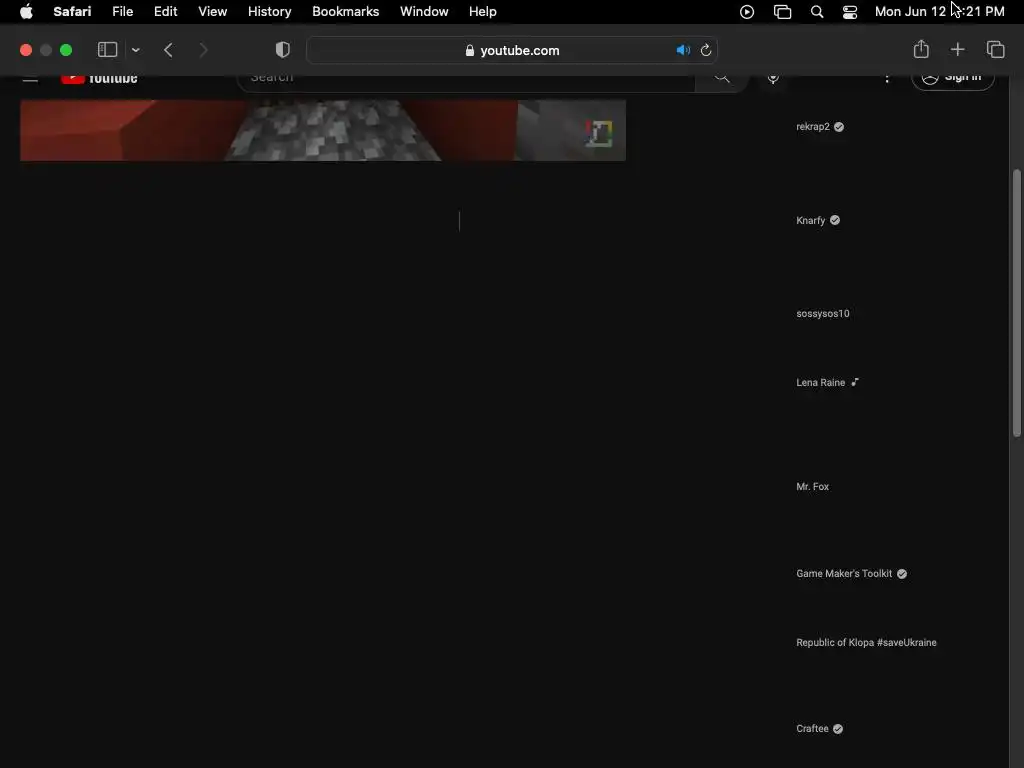Go forward to the next page
Screen dimensions: 1024x768
point(202,50)
